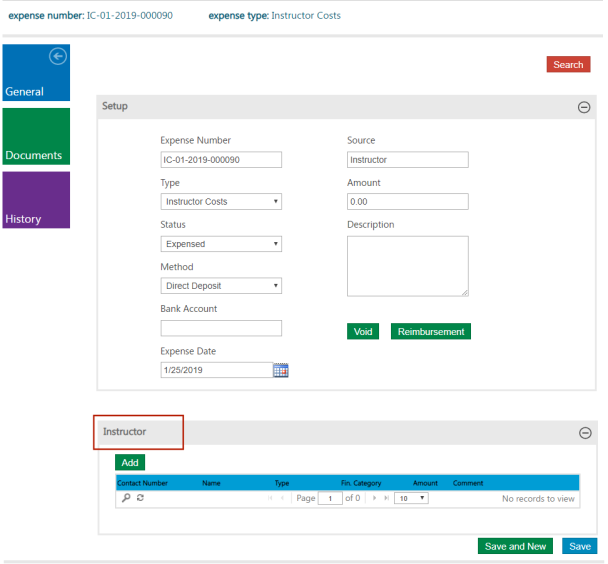The image size is (608, 564).
Task: Click the red Search button
Action: tap(568, 65)
